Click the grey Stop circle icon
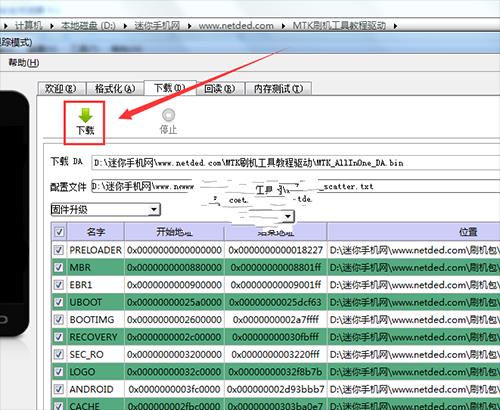Viewport: 500px width, 410px height. pos(168,115)
